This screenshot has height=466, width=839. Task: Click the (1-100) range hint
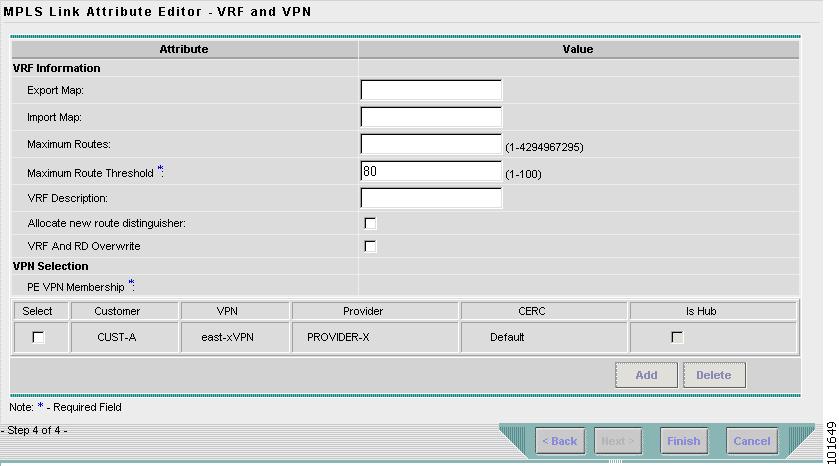pyautogui.click(x=523, y=174)
